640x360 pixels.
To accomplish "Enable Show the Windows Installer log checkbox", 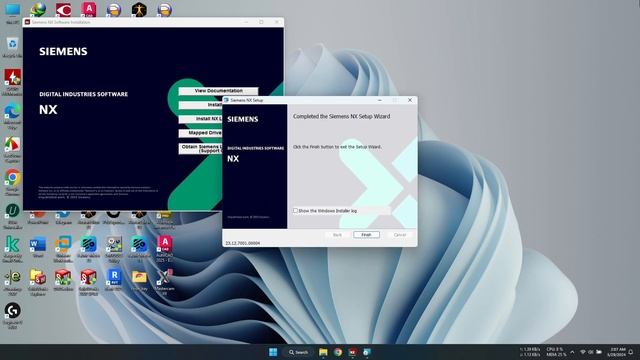I will [x=295, y=211].
